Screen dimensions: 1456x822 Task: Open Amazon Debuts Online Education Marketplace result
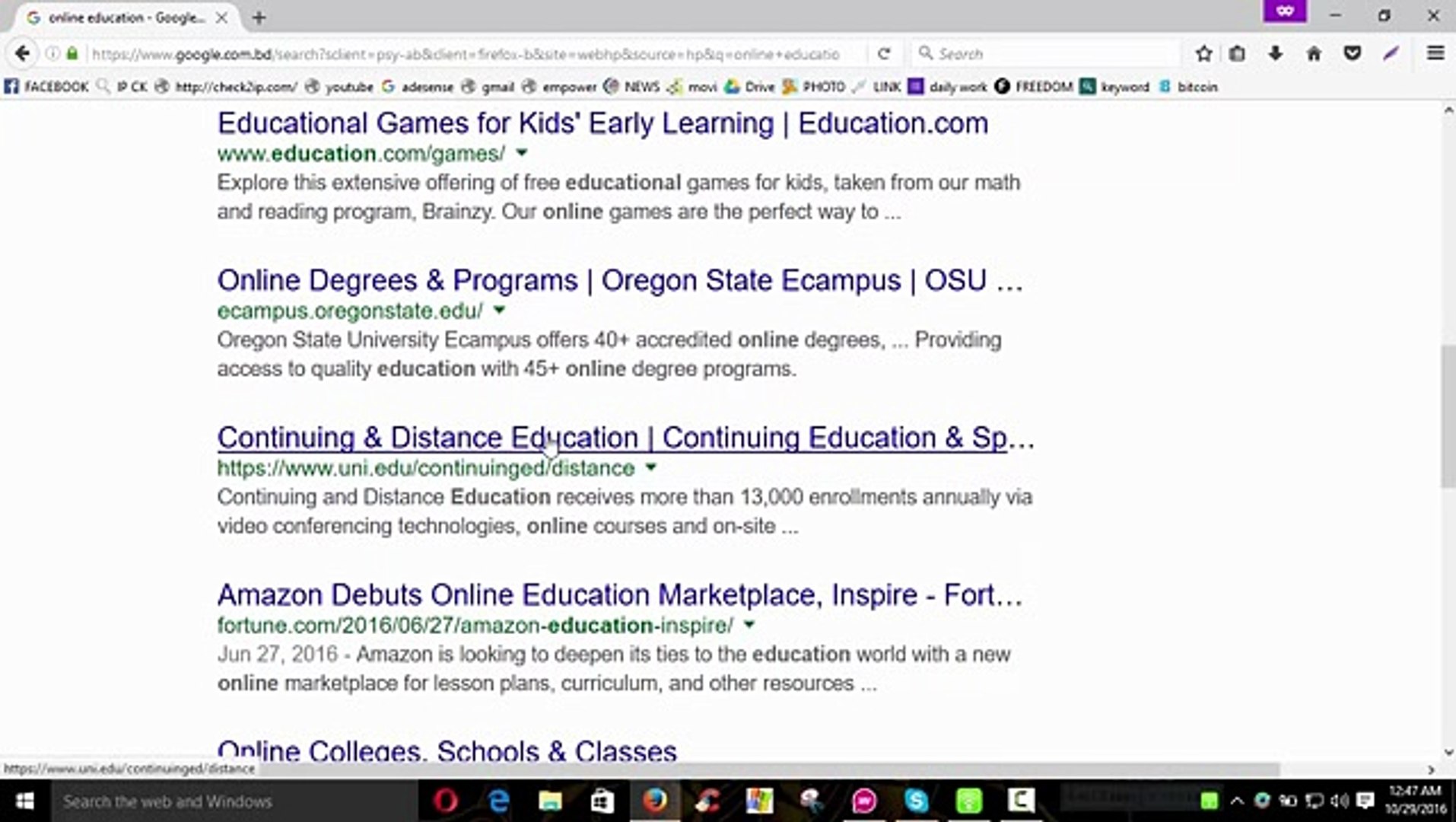[x=620, y=595]
